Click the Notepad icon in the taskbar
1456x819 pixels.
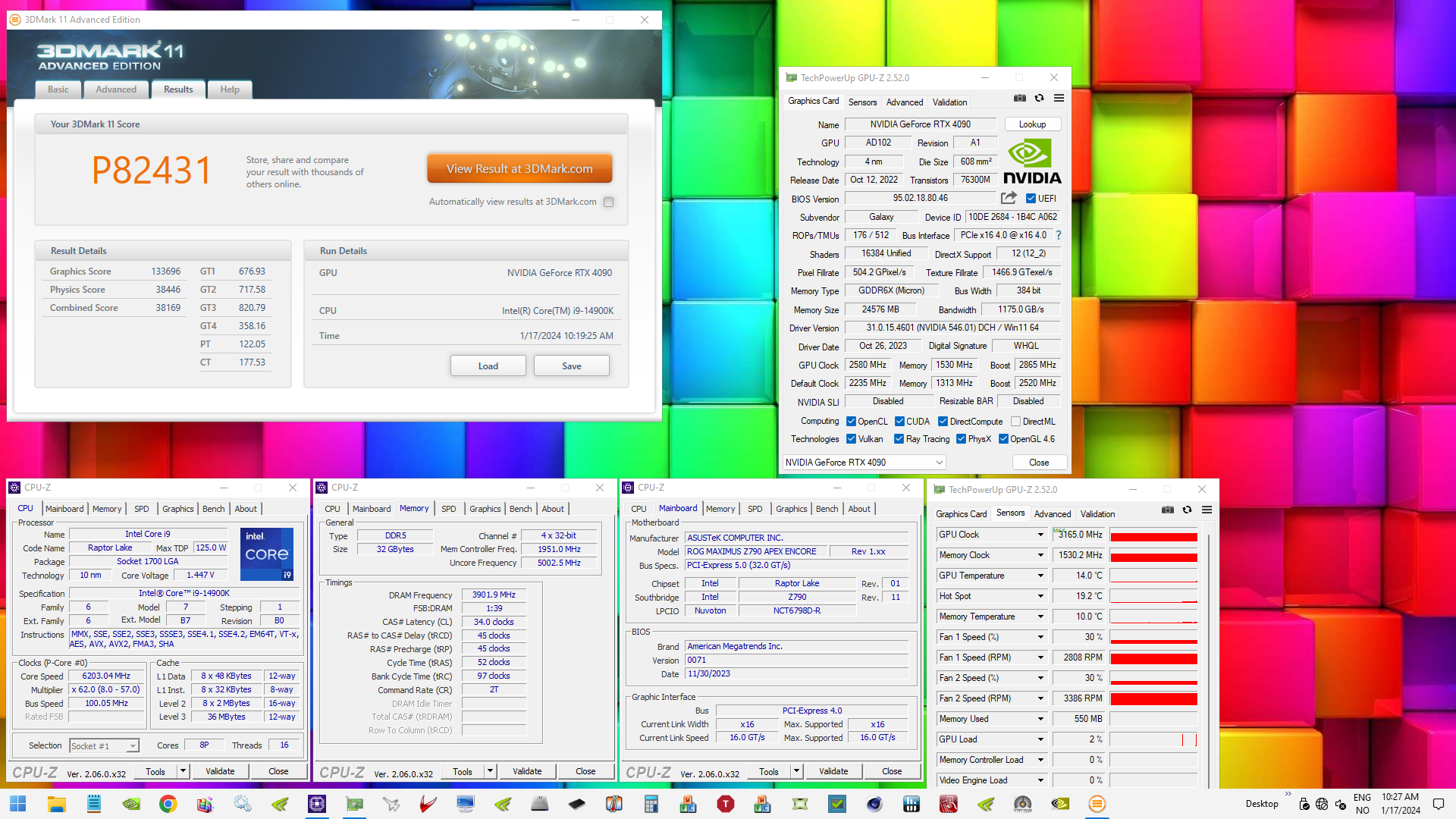click(93, 804)
